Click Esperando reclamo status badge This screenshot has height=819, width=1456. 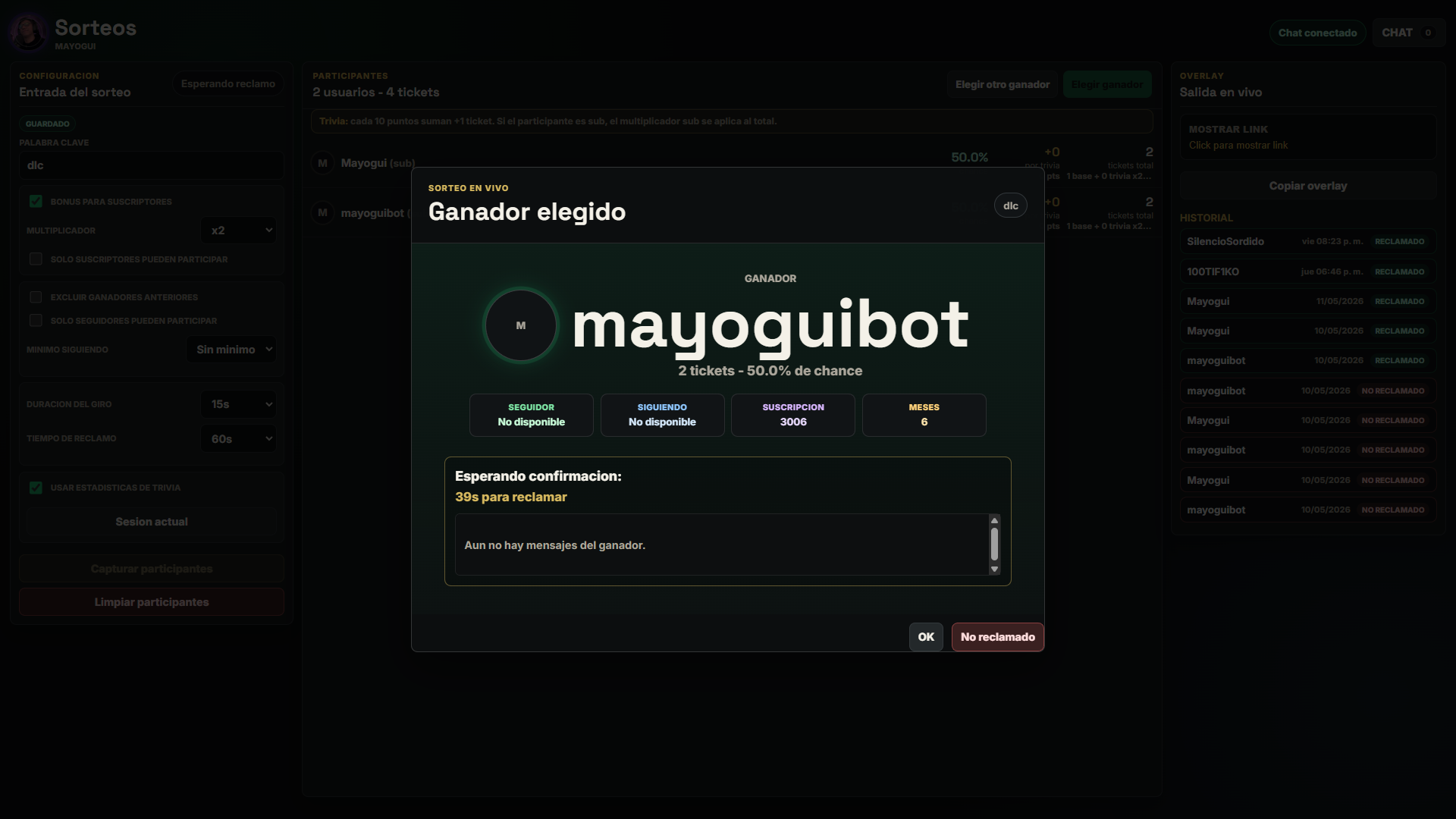(x=228, y=83)
